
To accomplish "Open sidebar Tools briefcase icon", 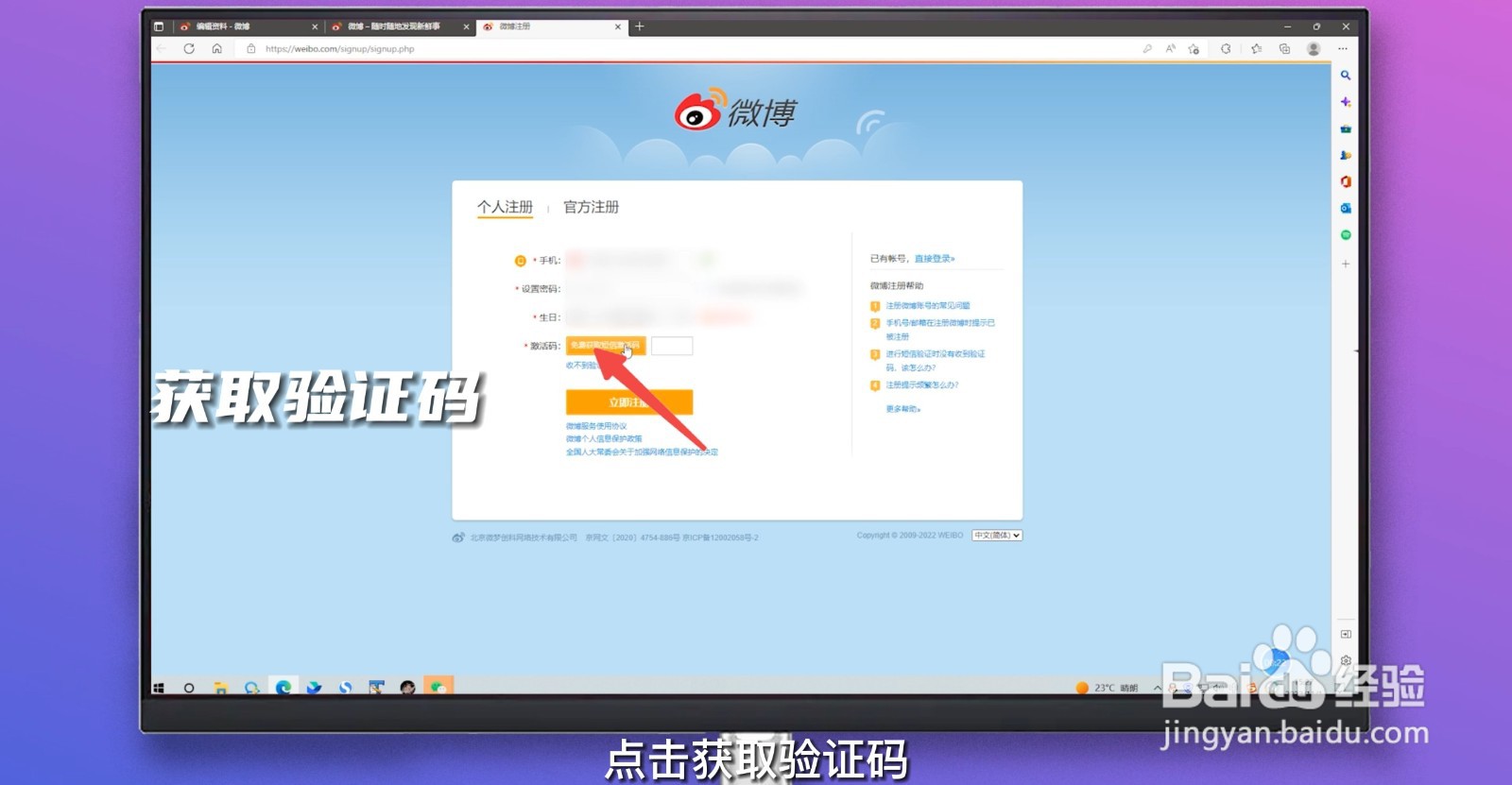I will pos(1346,128).
